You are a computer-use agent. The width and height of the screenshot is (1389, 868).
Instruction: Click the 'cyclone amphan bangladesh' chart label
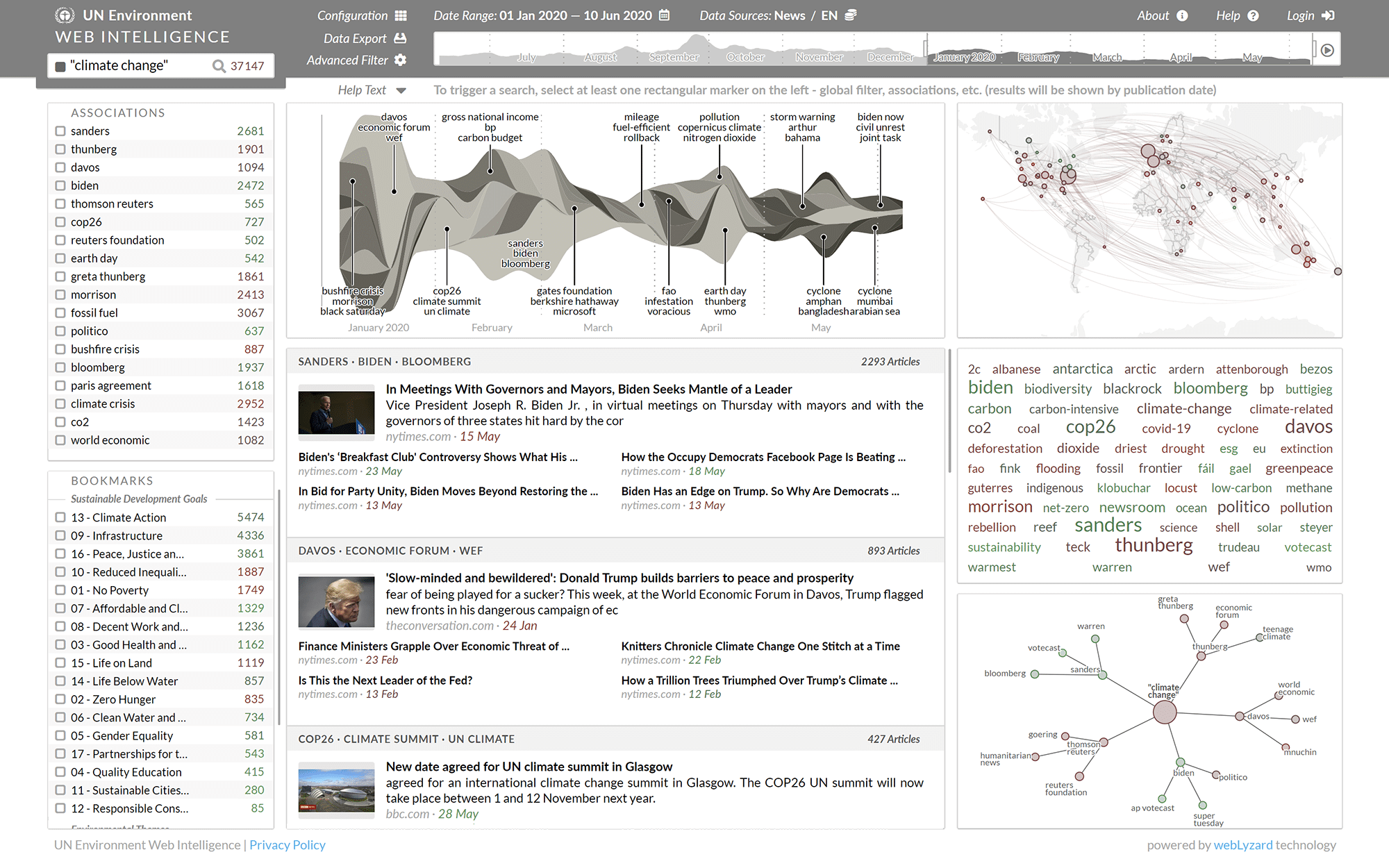[824, 301]
